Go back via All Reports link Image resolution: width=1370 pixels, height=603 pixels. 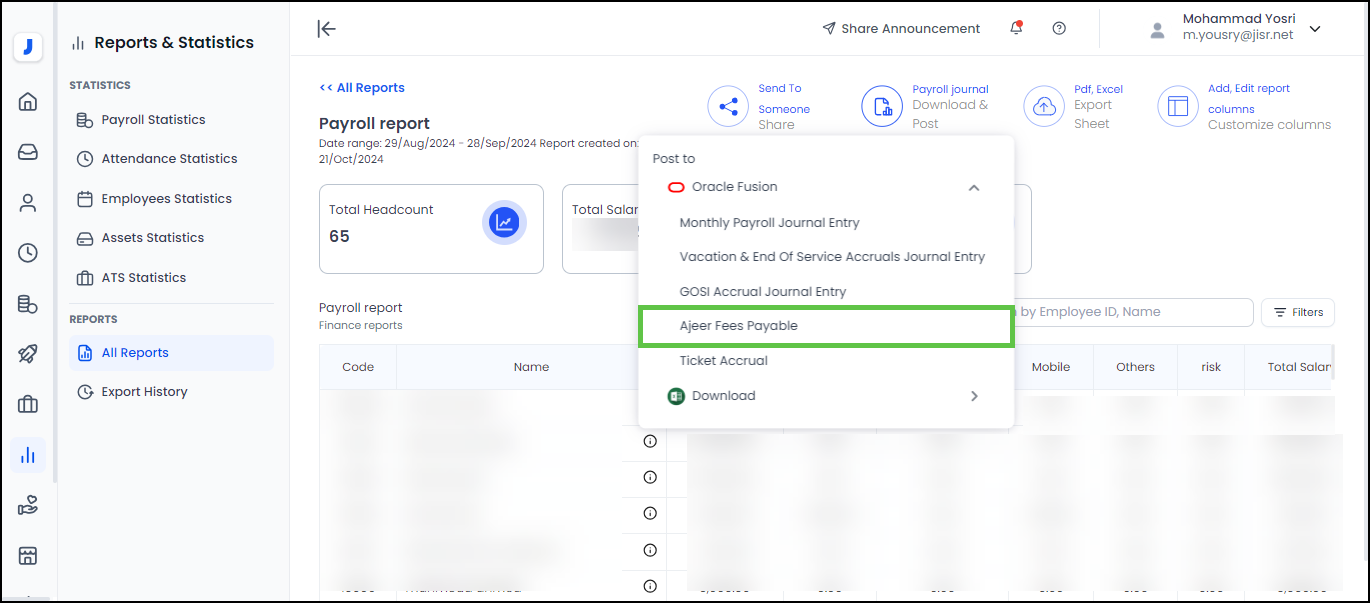click(362, 88)
